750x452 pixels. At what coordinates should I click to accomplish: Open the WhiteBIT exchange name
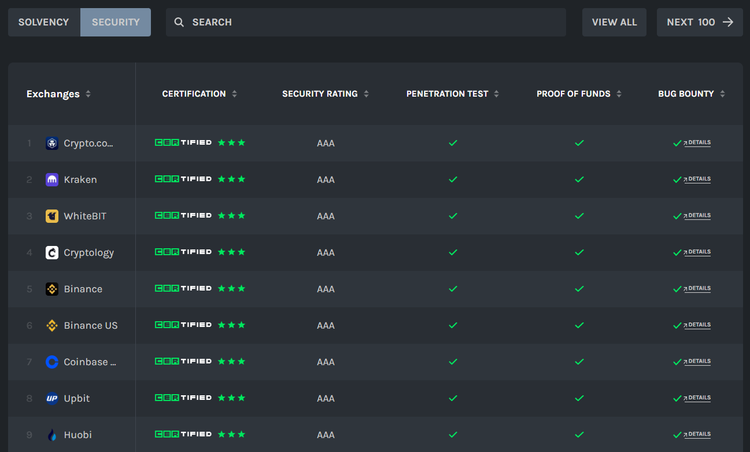[85, 216]
